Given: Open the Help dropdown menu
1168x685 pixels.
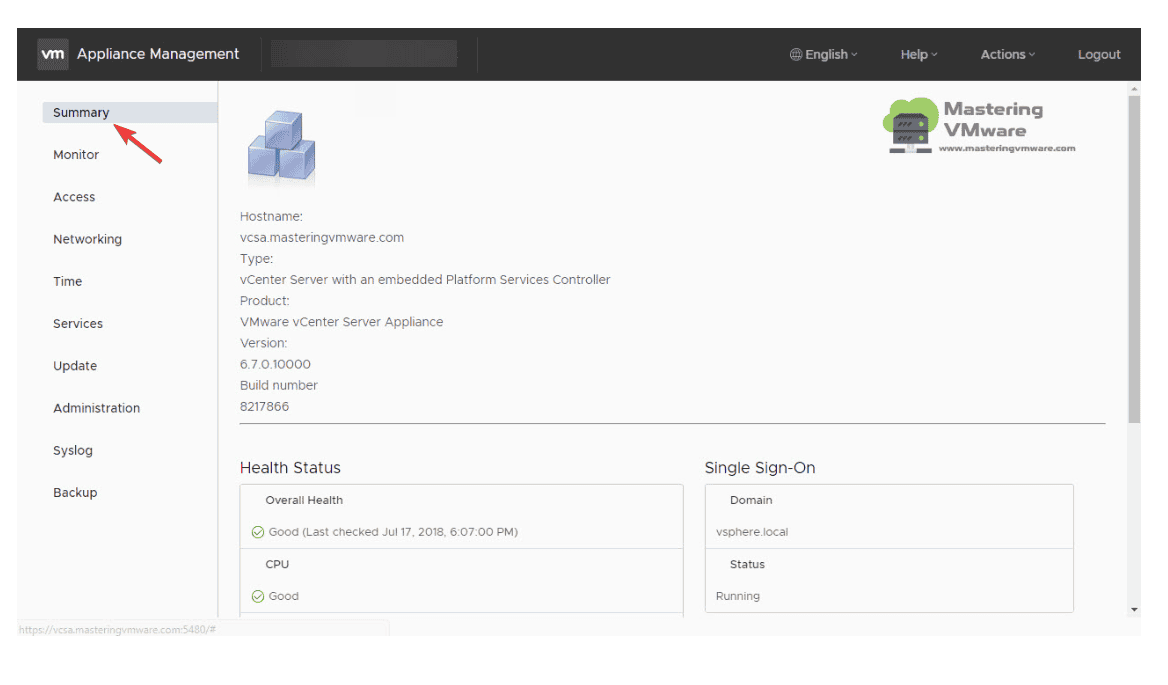Looking at the screenshot, I should pyautogui.click(x=918, y=54).
